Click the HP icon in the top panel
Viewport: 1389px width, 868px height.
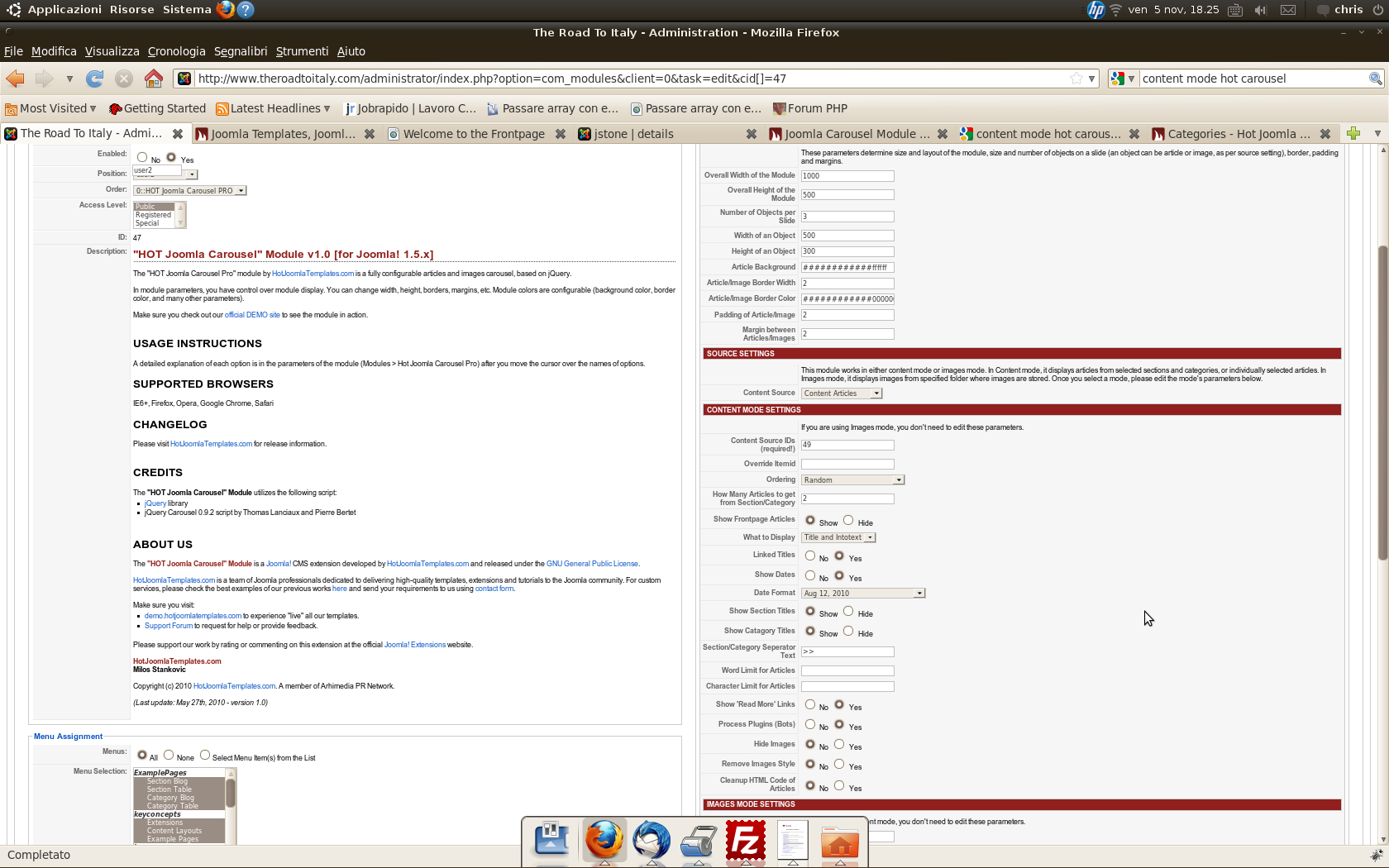[x=1095, y=10]
